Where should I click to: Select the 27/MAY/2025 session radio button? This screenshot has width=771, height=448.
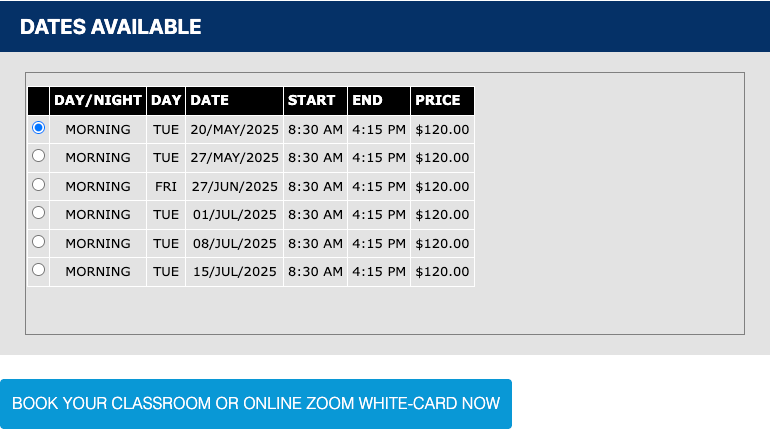coord(39,156)
